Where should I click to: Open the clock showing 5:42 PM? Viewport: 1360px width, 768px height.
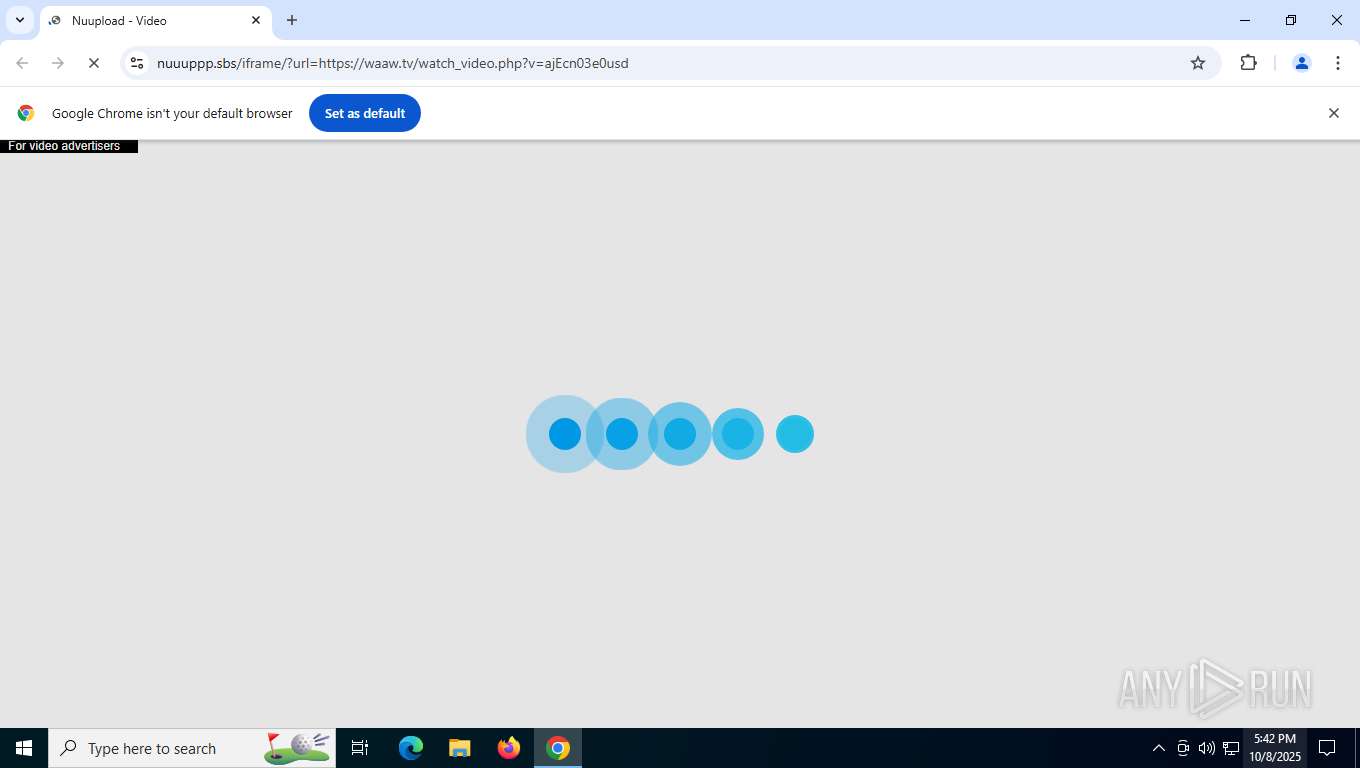[1274, 748]
